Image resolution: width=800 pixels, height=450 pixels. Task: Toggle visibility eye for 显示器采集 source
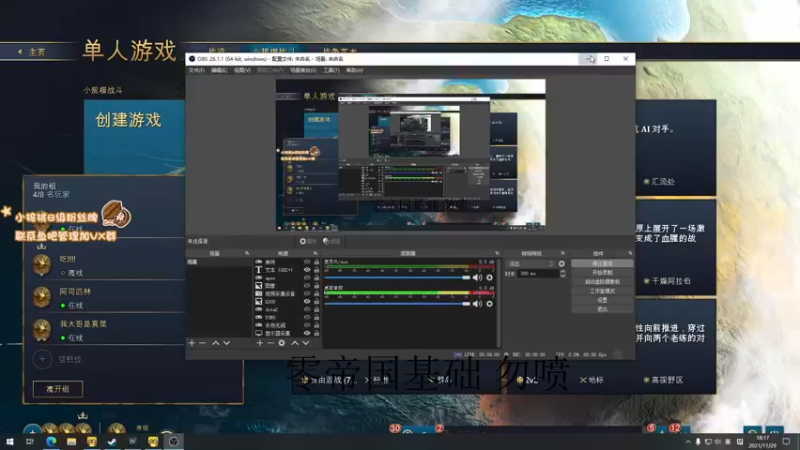(x=307, y=333)
